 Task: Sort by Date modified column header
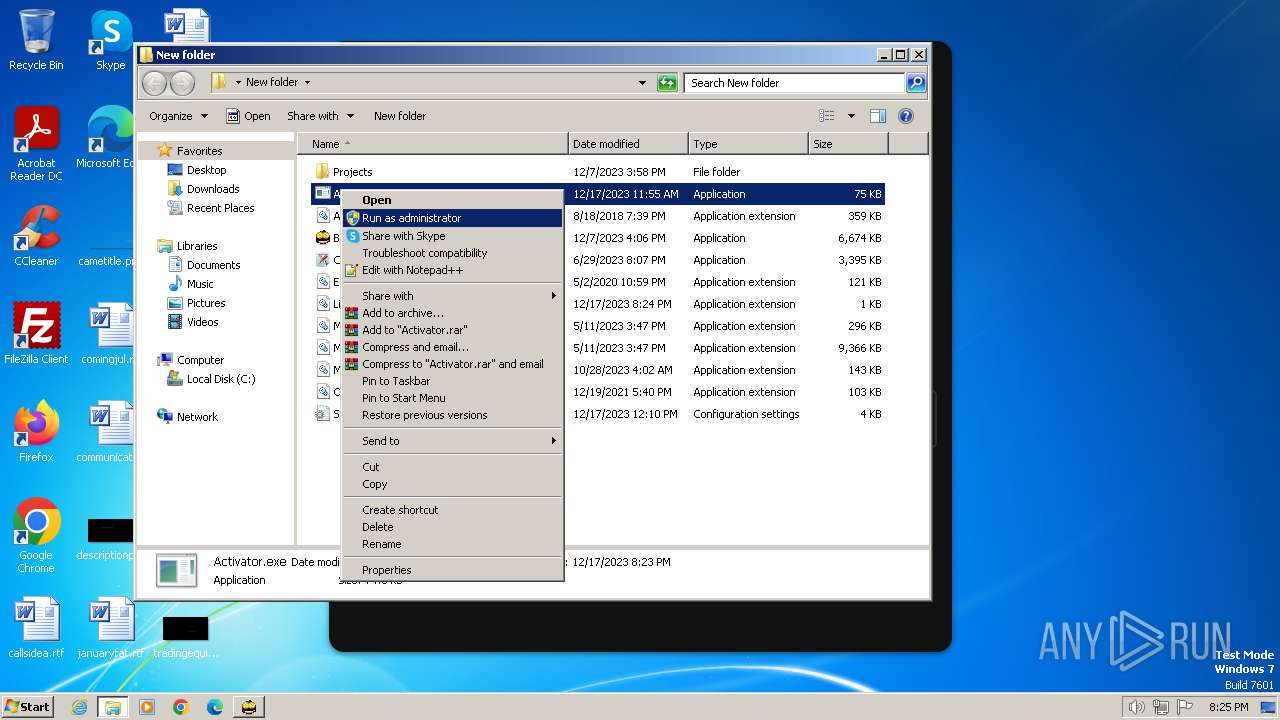[x=628, y=144]
